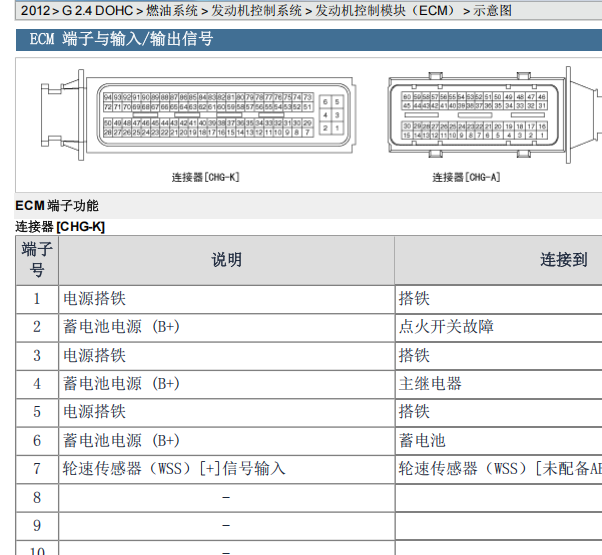Select terminal number 7 cell
Image resolution: width=602 pixels, height=555 pixels.
37,469
